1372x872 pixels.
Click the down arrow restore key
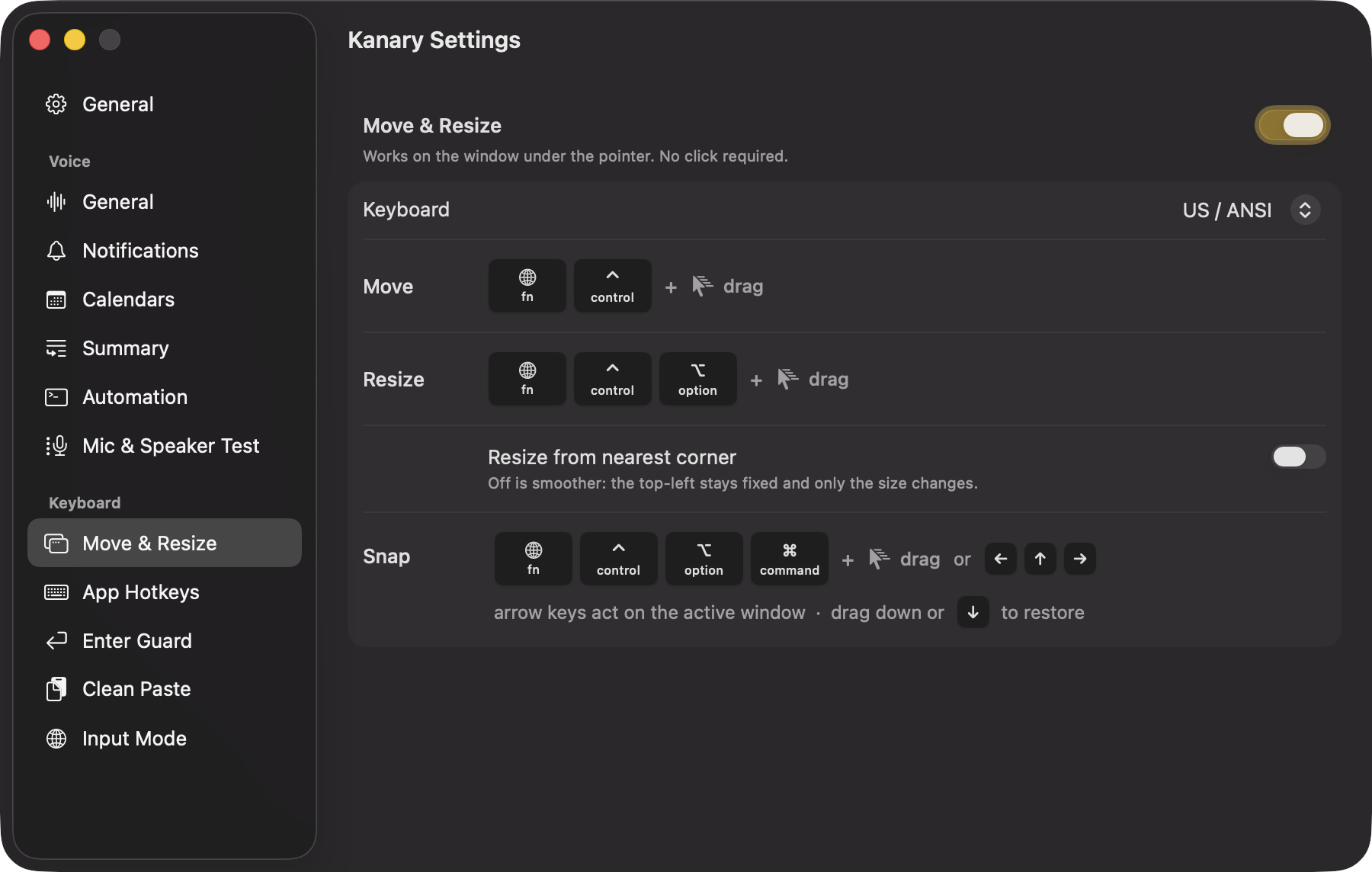click(973, 612)
